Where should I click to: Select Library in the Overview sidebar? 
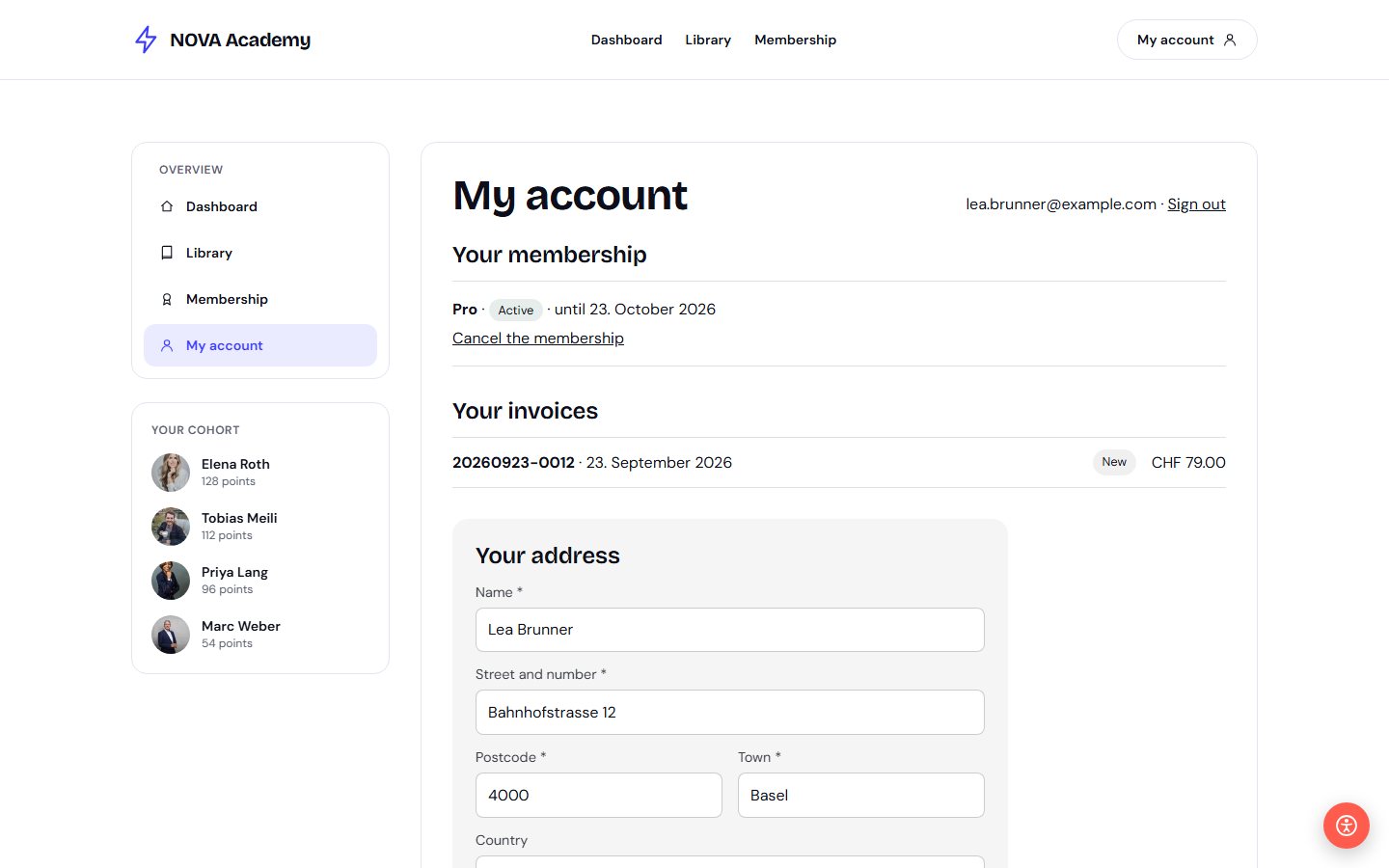click(x=260, y=253)
